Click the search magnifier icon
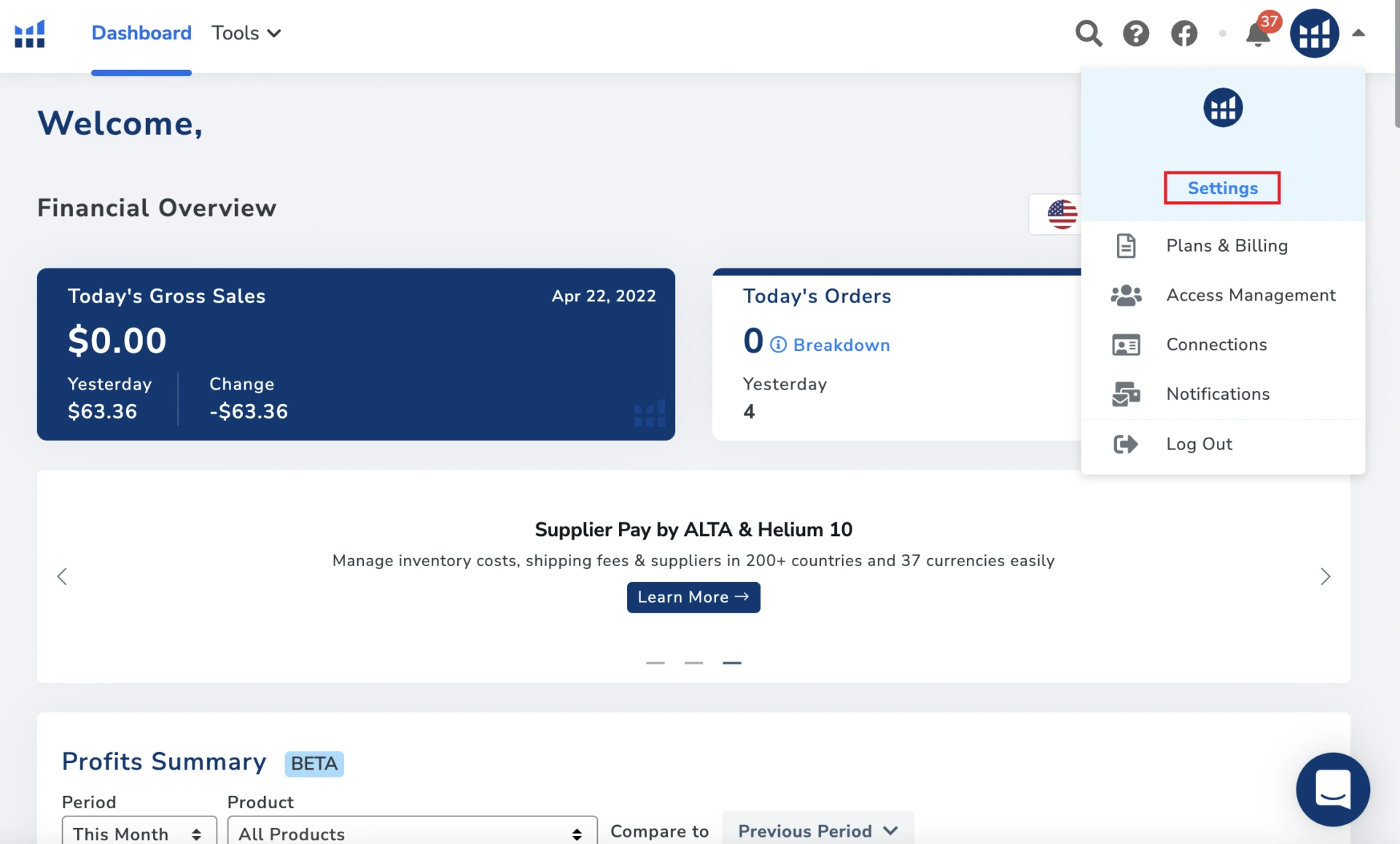The height and width of the screenshot is (844, 1400). click(1089, 34)
